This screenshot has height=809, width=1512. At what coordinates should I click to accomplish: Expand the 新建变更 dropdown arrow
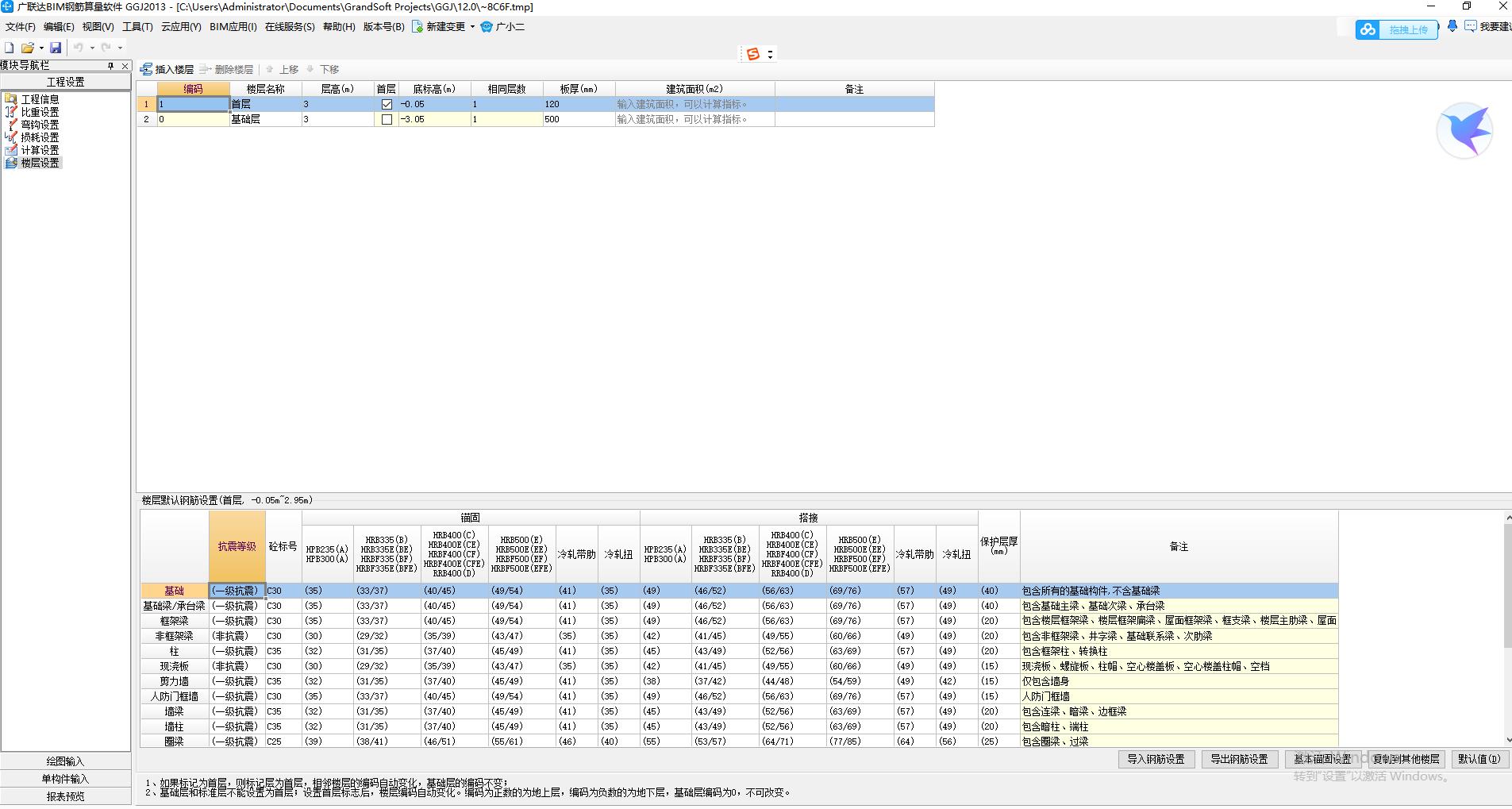[472, 27]
